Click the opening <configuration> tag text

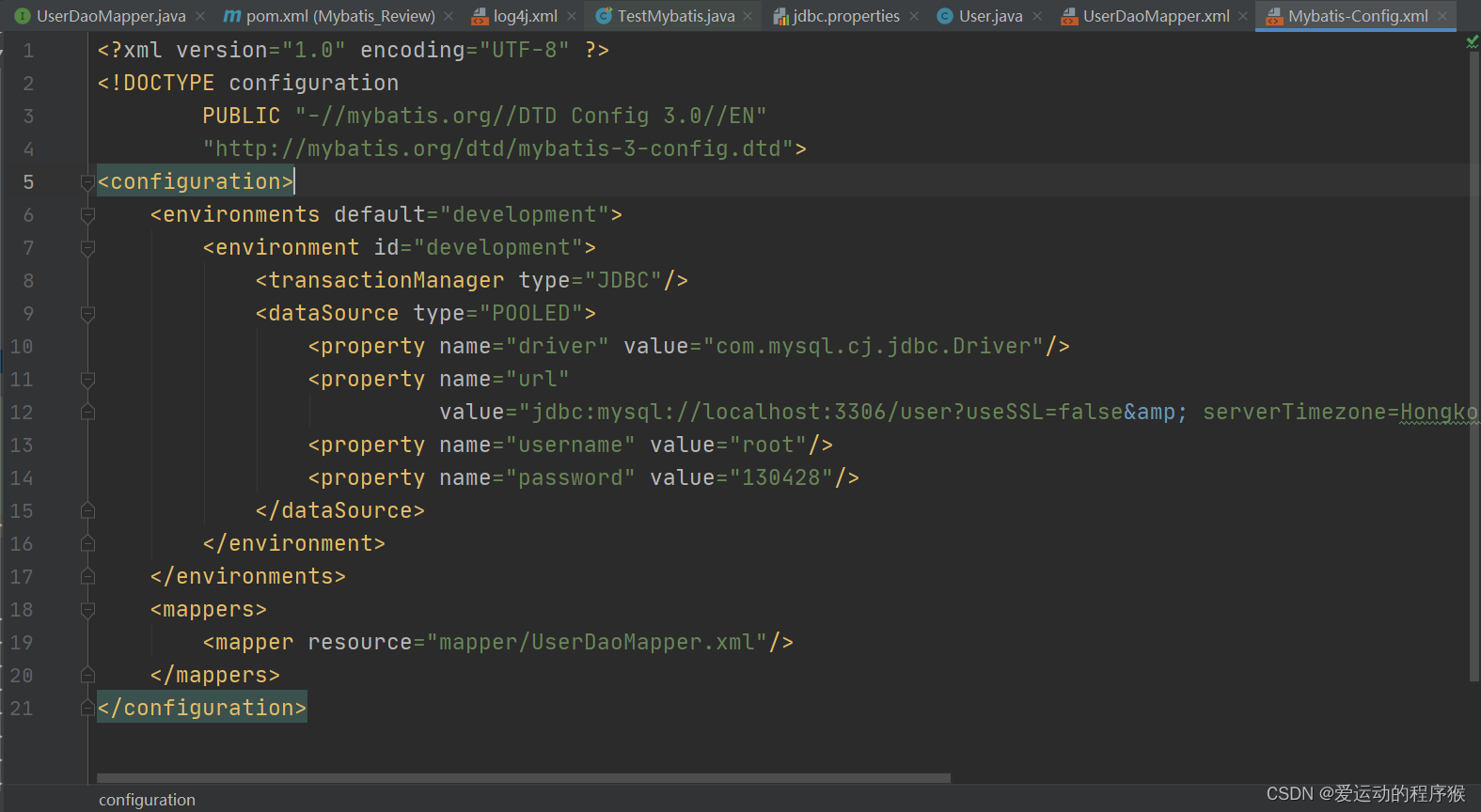(x=196, y=181)
